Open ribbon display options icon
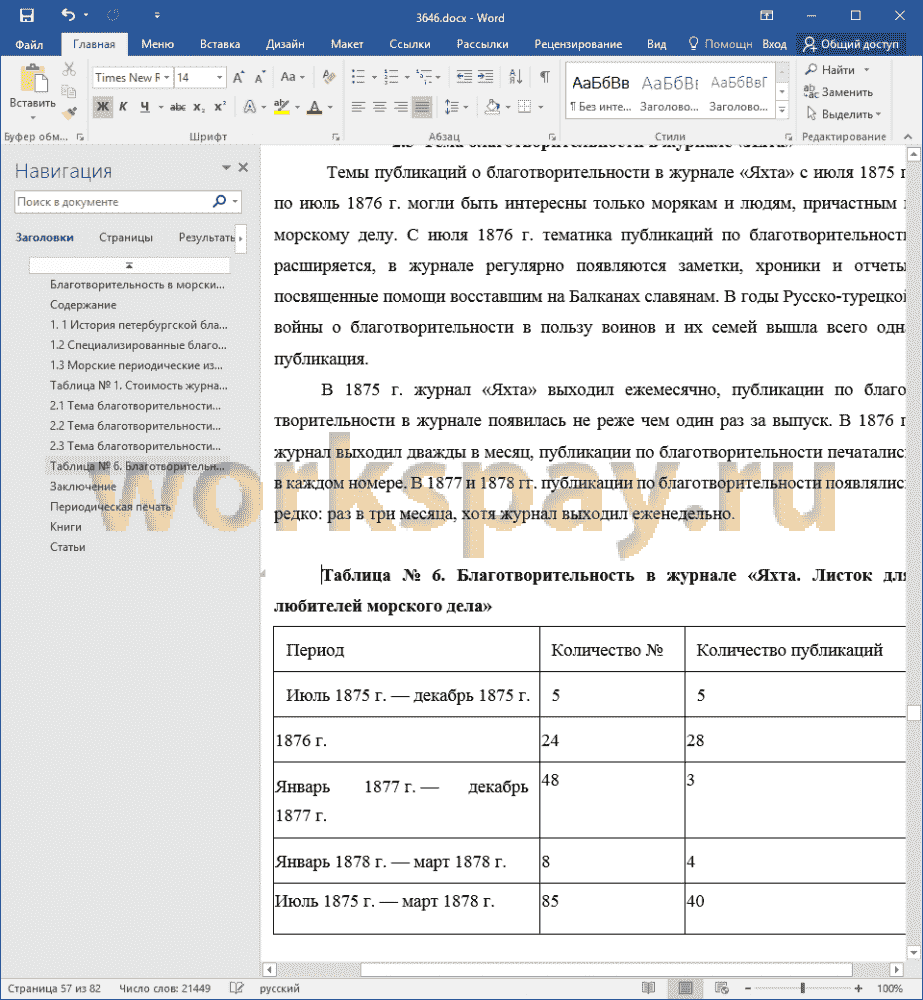The image size is (923, 1000). point(767,15)
